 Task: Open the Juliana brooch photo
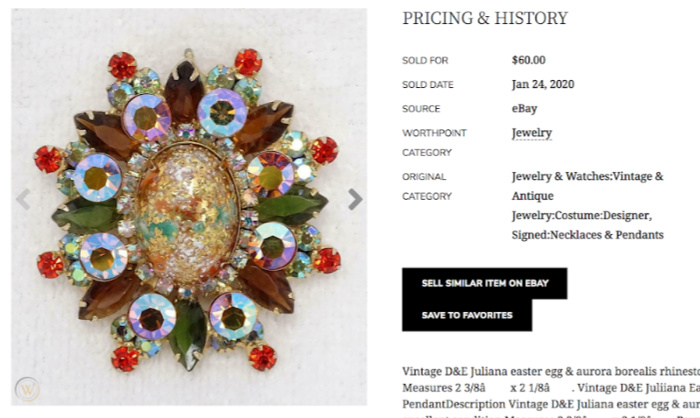point(188,209)
